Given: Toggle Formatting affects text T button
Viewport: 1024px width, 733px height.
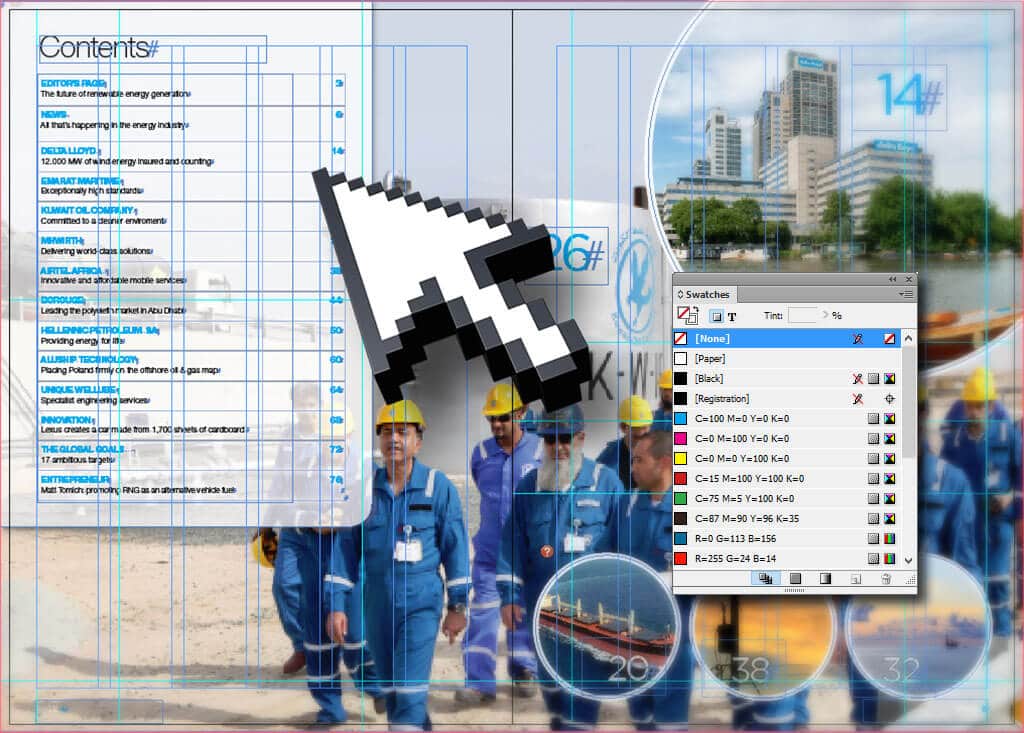Looking at the screenshot, I should [732, 316].
